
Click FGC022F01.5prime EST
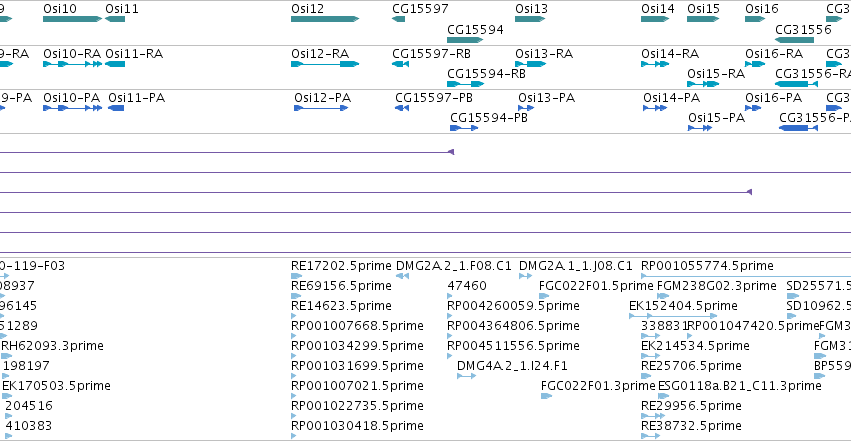(544, 296)
